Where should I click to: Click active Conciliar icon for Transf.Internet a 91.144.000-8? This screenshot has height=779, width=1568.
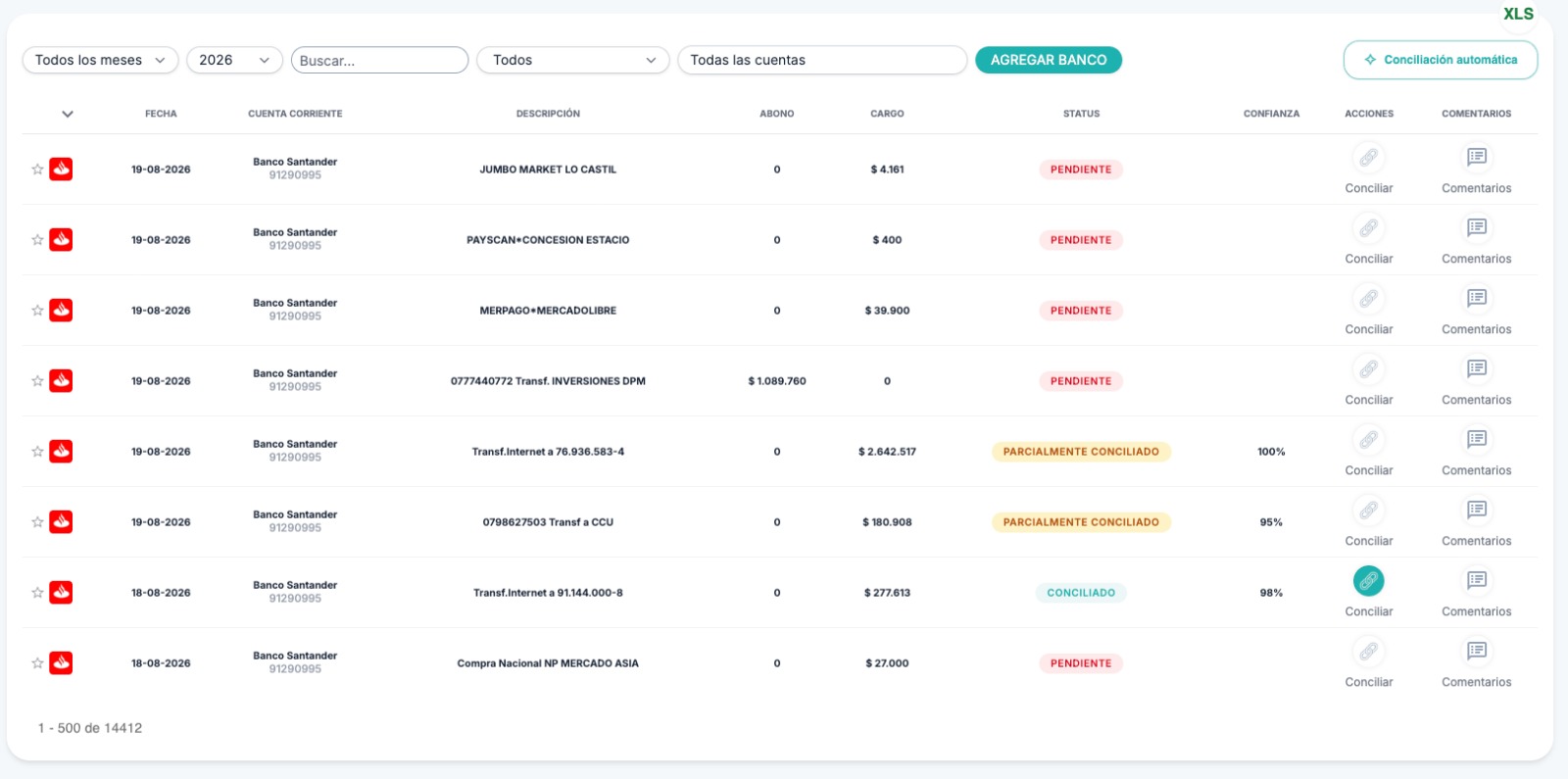1368,581
